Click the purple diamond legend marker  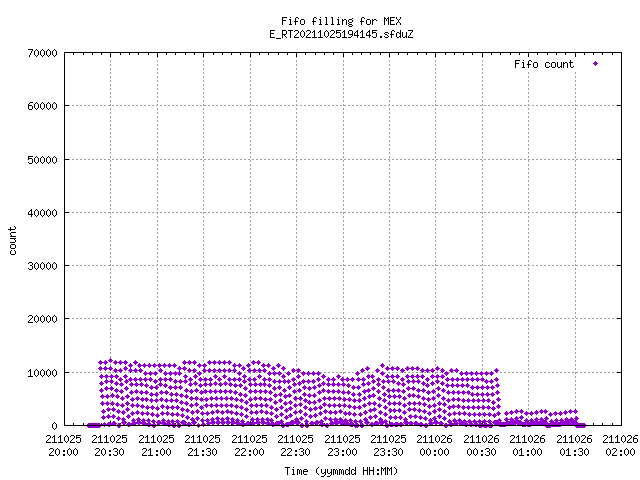pos(596,64)
